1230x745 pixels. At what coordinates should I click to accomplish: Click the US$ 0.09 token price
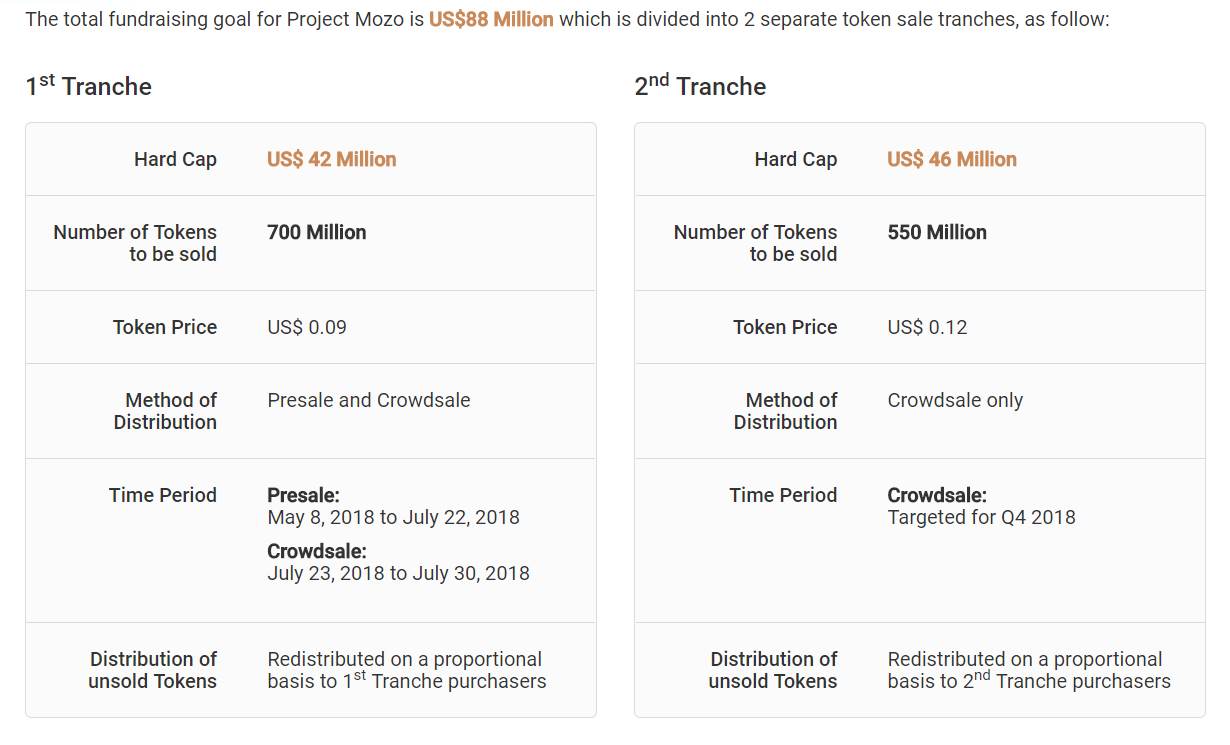pyautogui.click(x=307, y=327)
